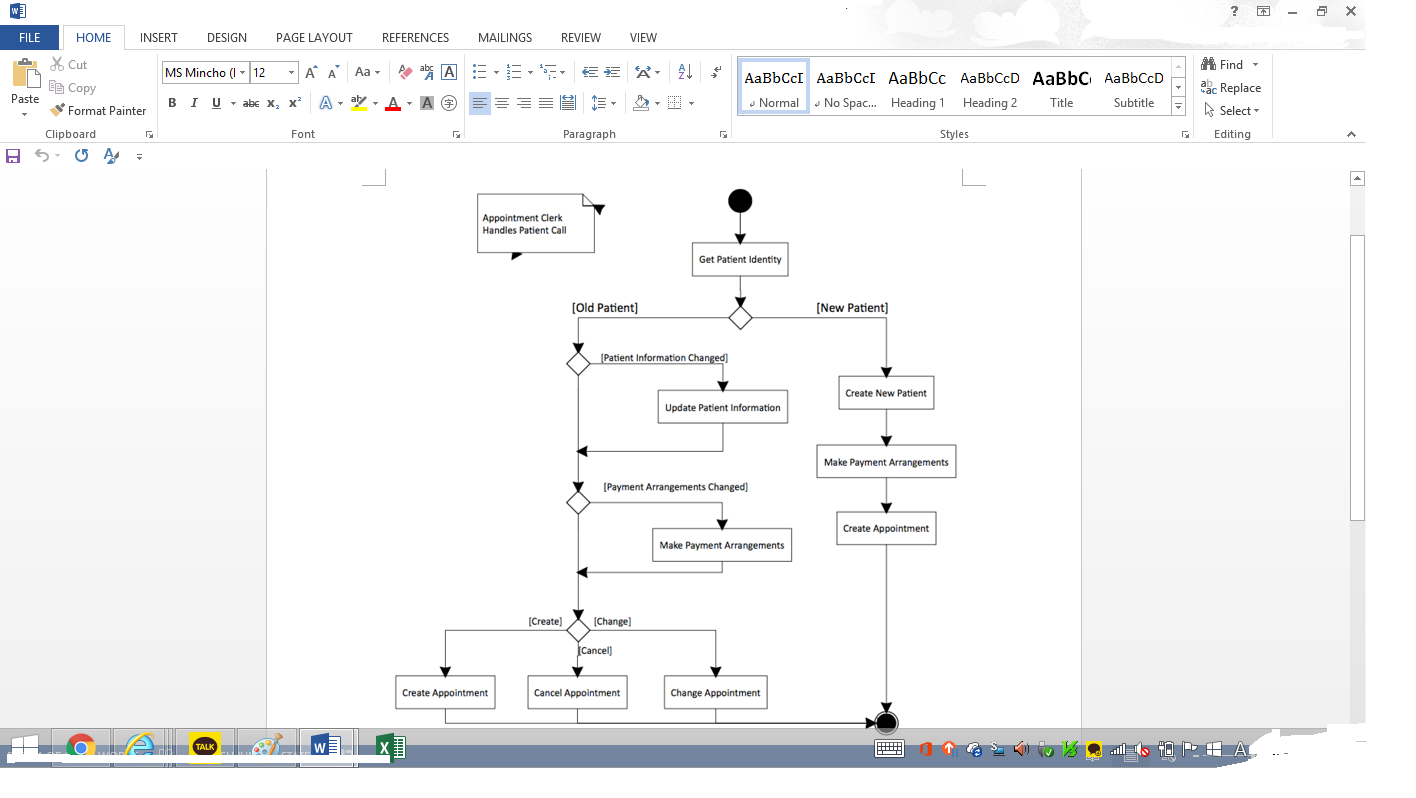The image size is (1416, 798).
Task: Select the No Spacing style
Action: pyautogui.click(x=845, y=88)
